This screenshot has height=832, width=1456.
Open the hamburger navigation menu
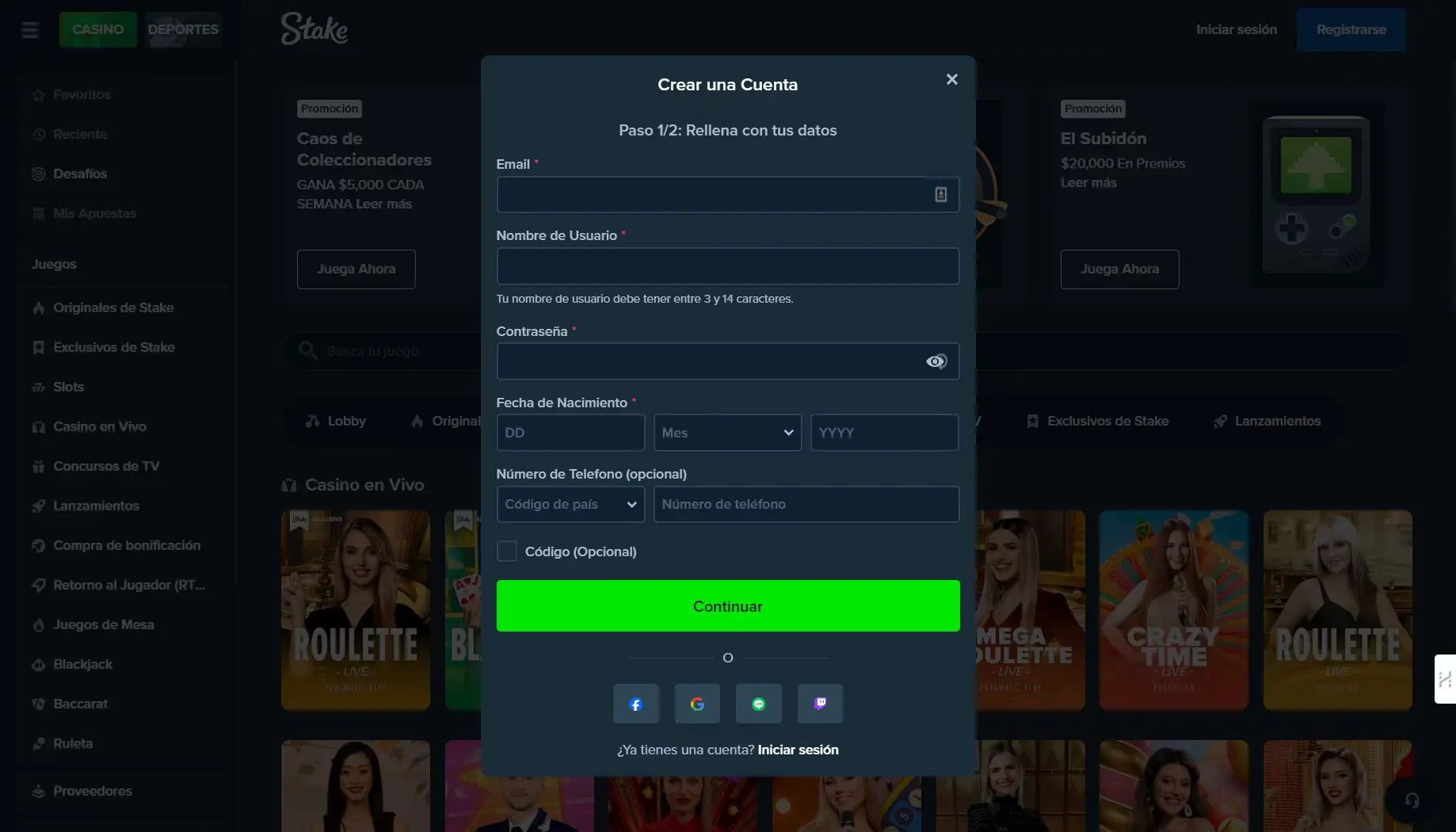coord(30,29)
